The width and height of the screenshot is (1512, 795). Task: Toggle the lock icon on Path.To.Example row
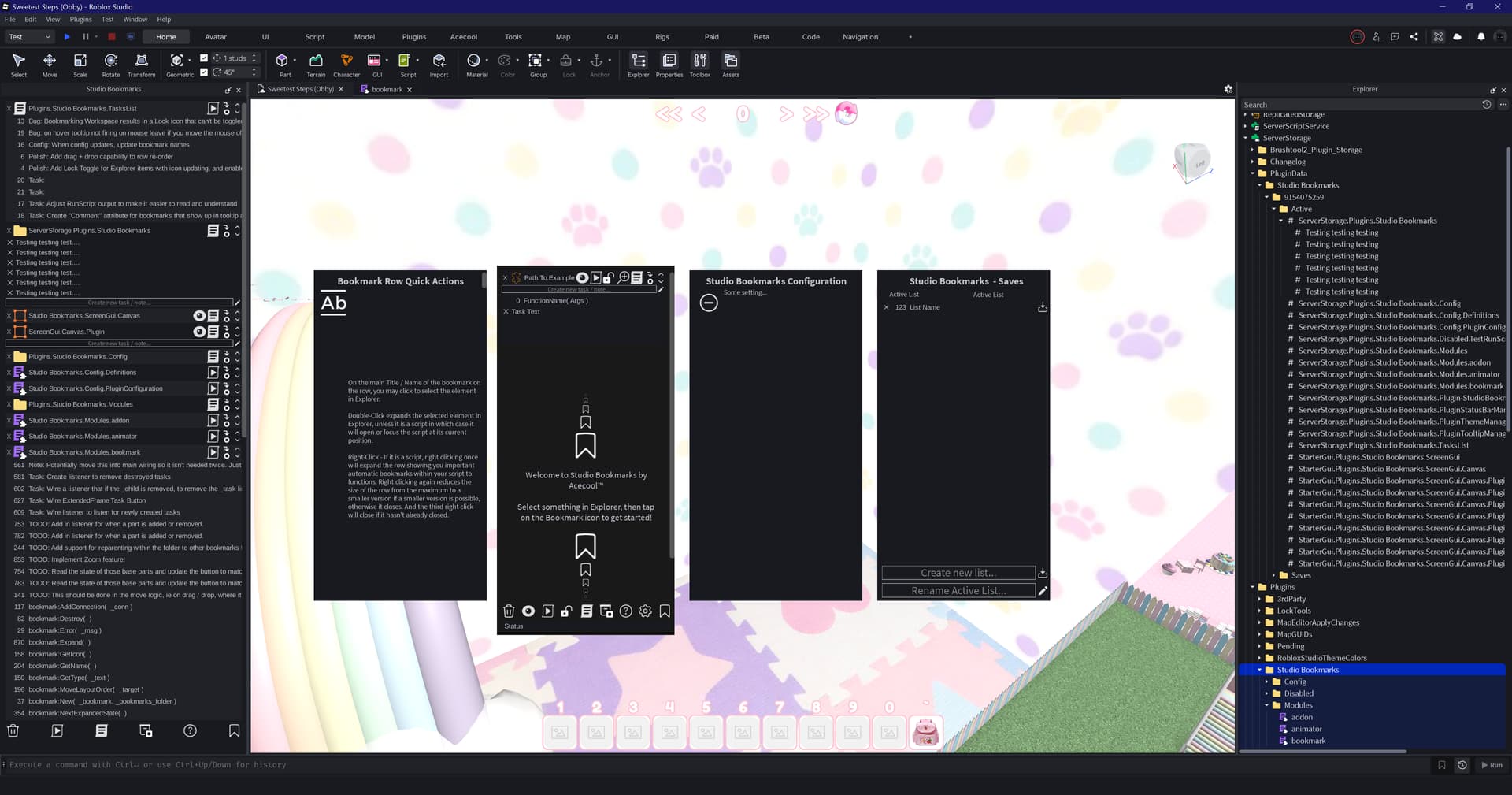click(610, 277)
